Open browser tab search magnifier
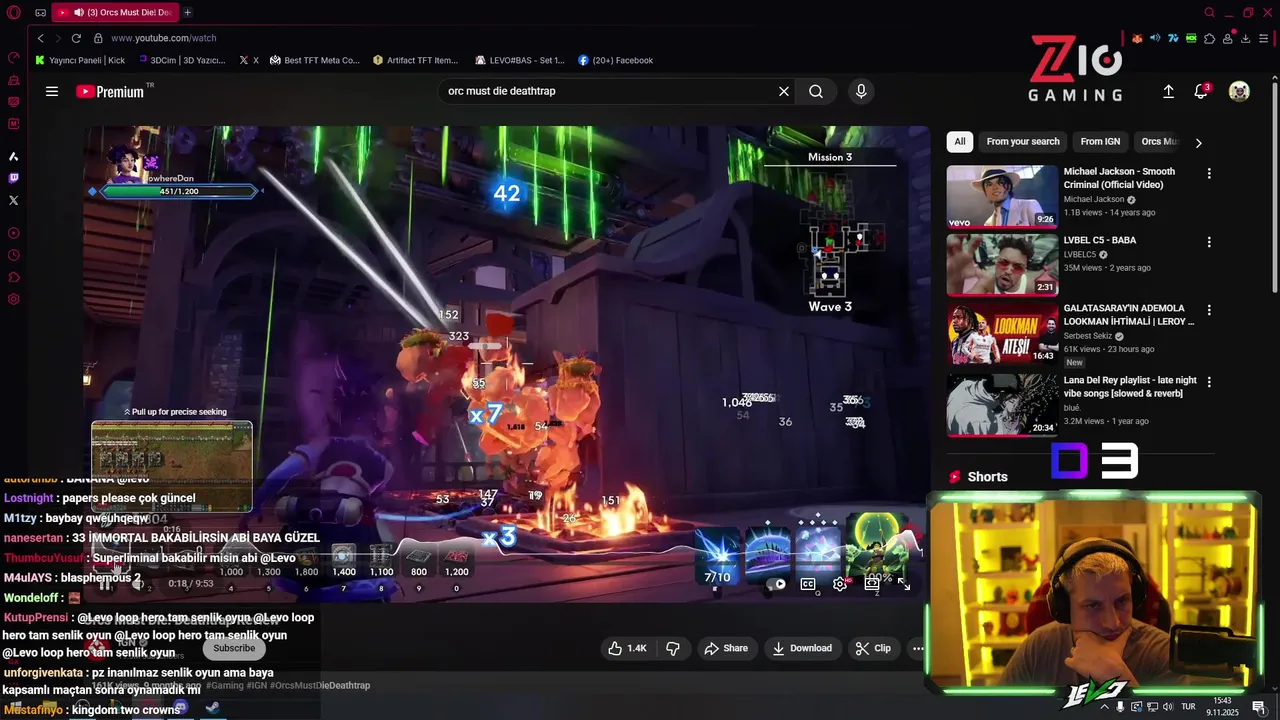The height and width of the screenshot is (720, 1280). point(1209,13)
